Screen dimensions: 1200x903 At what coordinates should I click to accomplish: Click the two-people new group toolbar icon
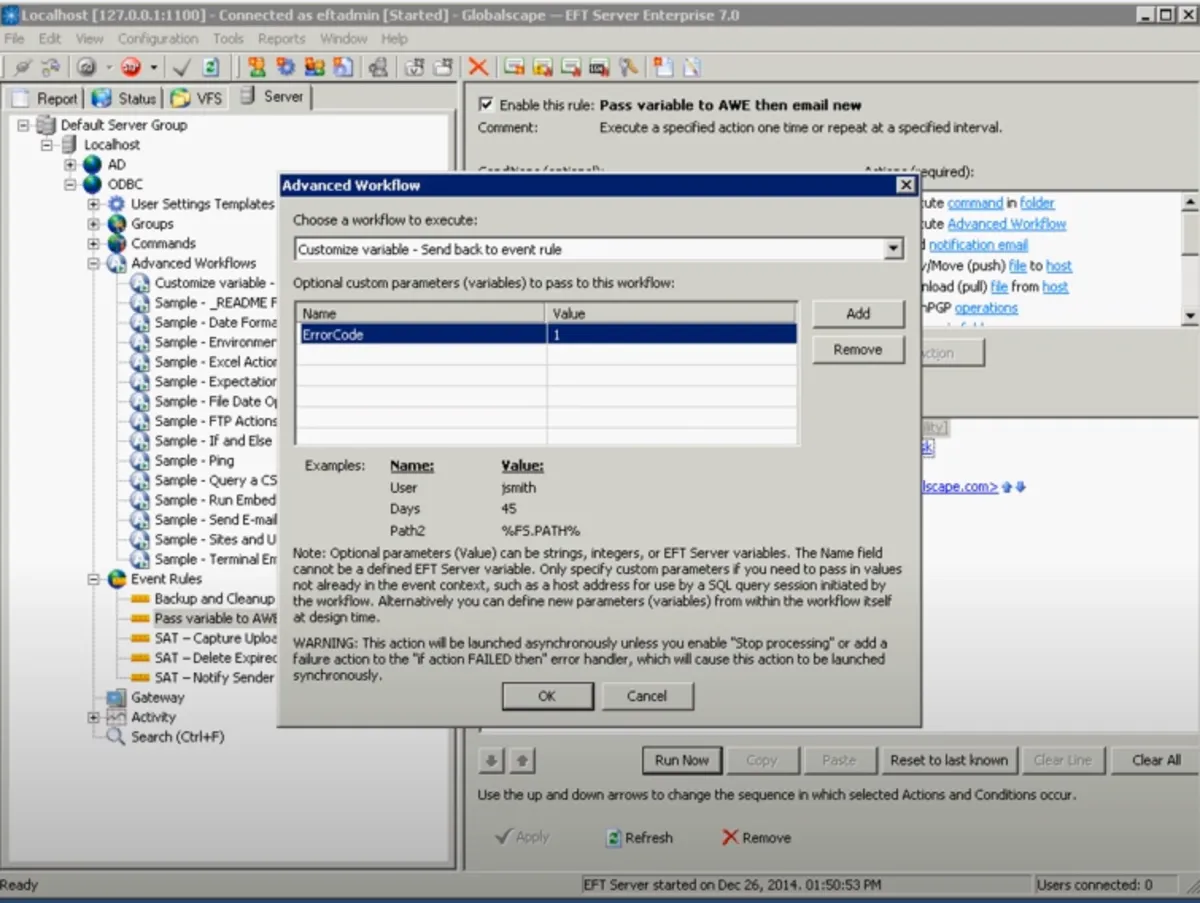[315, 67]
